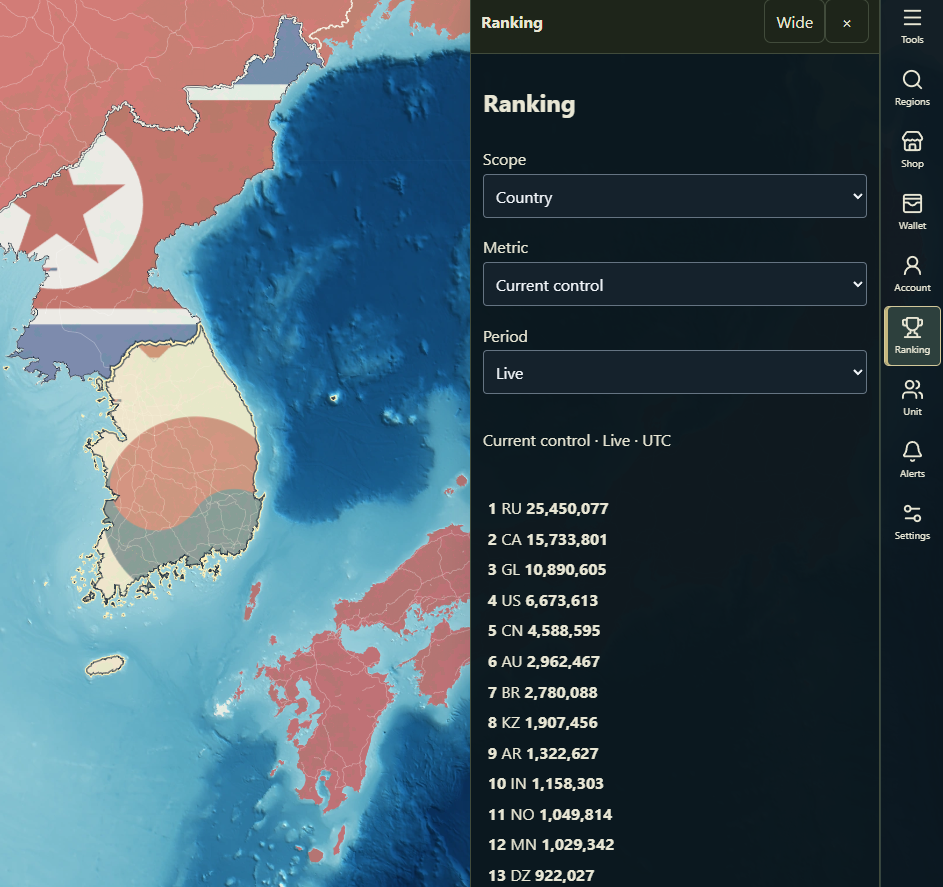This screenshot has width=943, height=887.
Task: Switch the Ranking panel to Wide
Action: [x=794, y=22]
